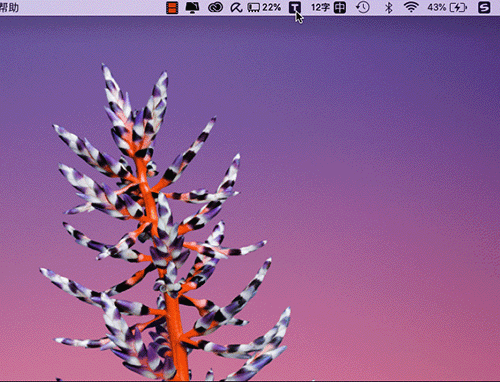Screen dimensions: 500x382
Task: Open the black display monitor status icon
Action: pyautogui.click(x=193, y=8)
